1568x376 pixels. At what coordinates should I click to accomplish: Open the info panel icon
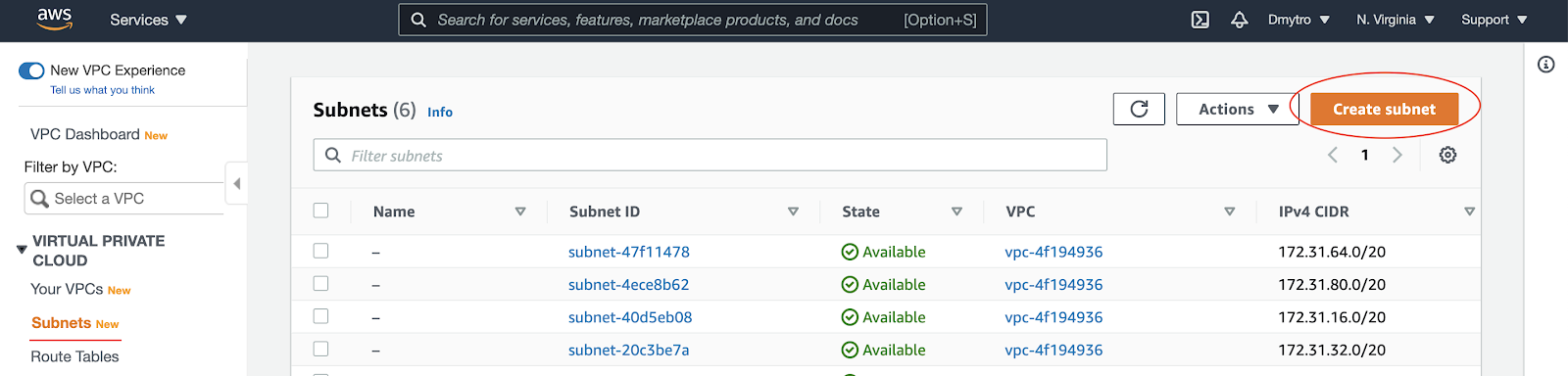1545,65
